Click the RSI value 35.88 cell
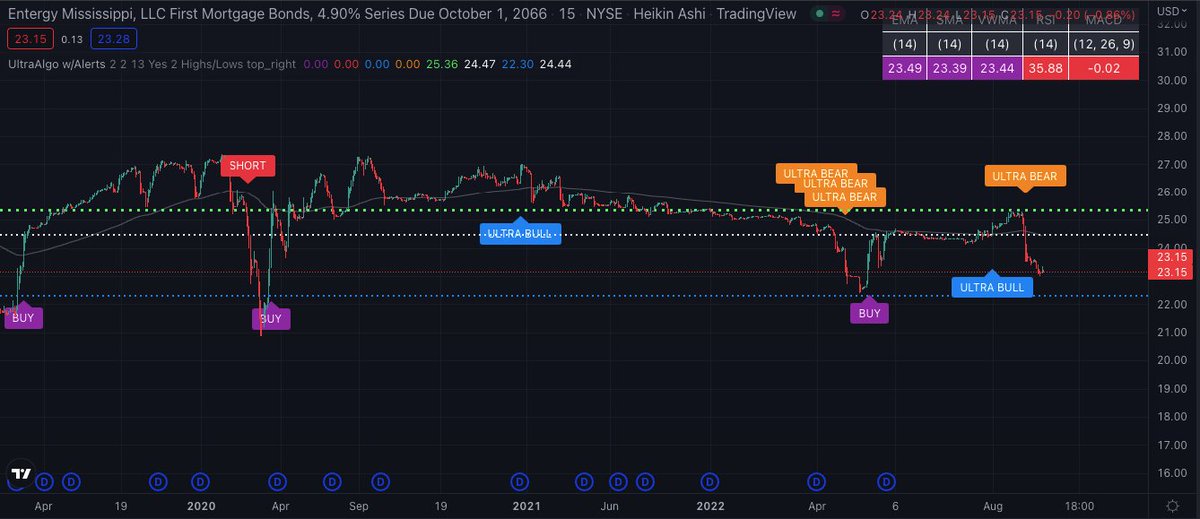The width and height of the screenshot is (1200, 519). (1043, 68)
